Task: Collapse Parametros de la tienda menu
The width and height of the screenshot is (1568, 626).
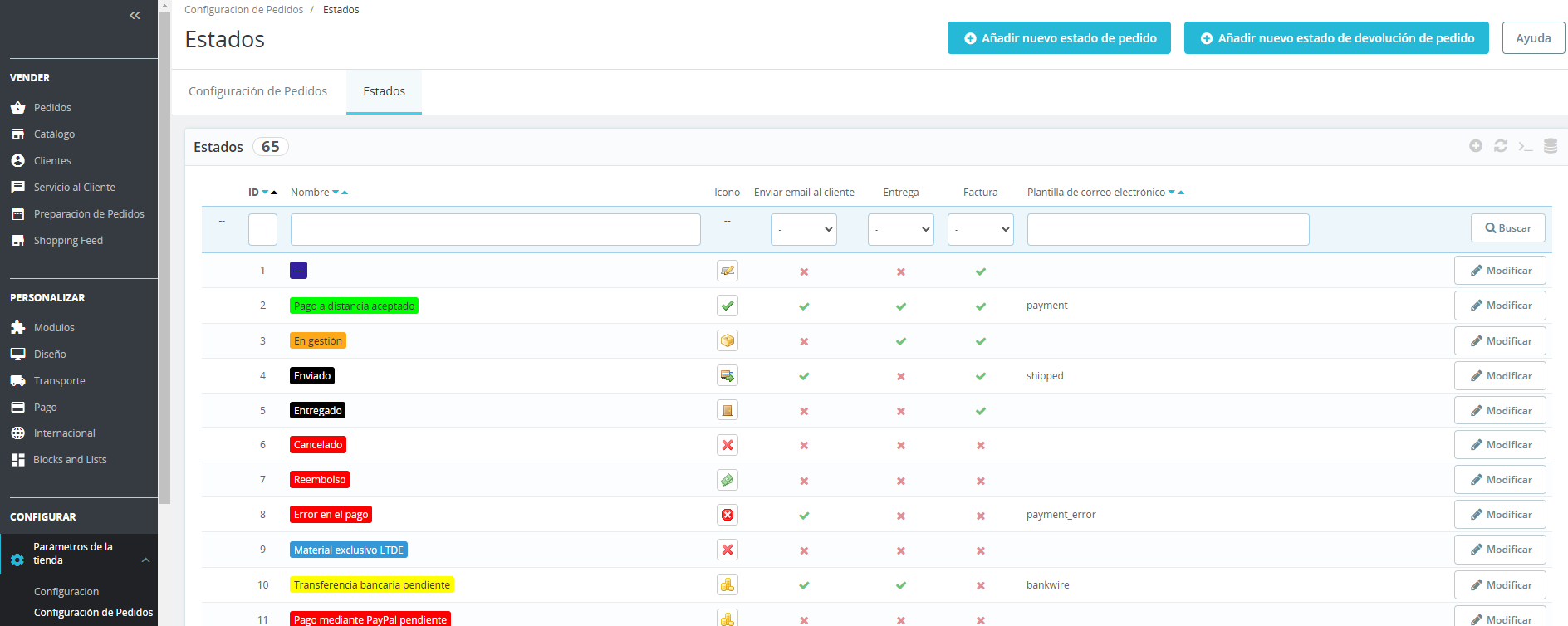Action: 146,560
